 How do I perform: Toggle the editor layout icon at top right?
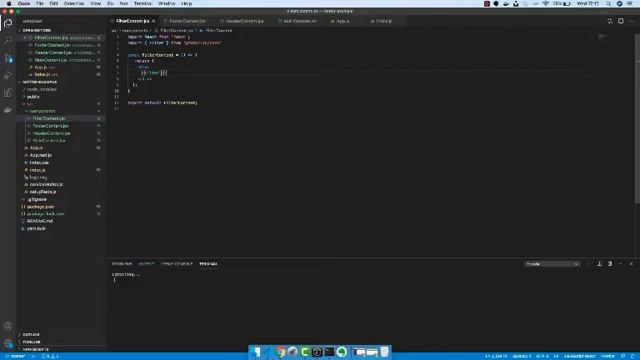click(x=620, y=21)
